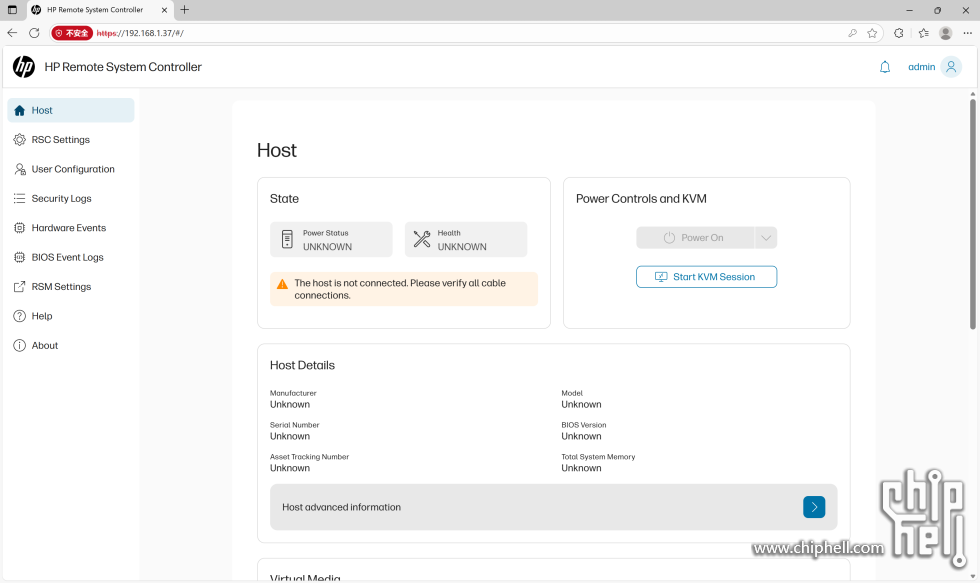Expand Host advanced information arrow
980x583 pixels.
point(814,507)
